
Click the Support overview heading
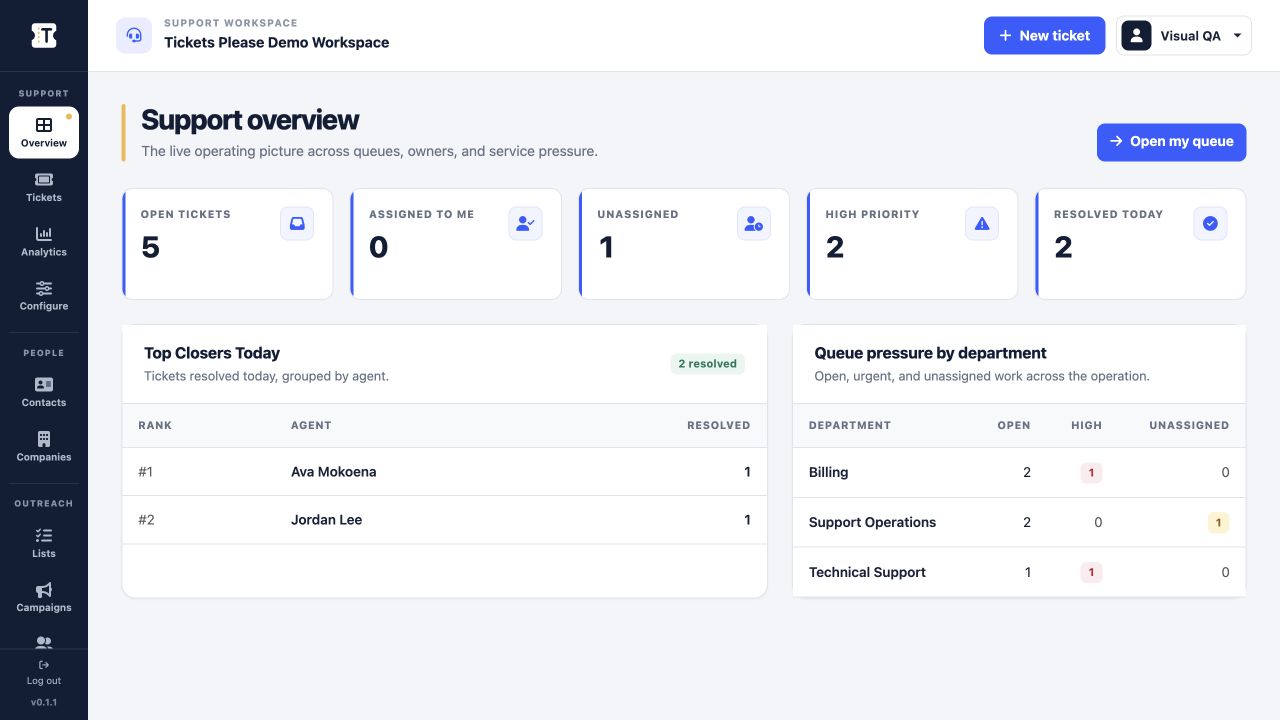click(x=250, y=120)
